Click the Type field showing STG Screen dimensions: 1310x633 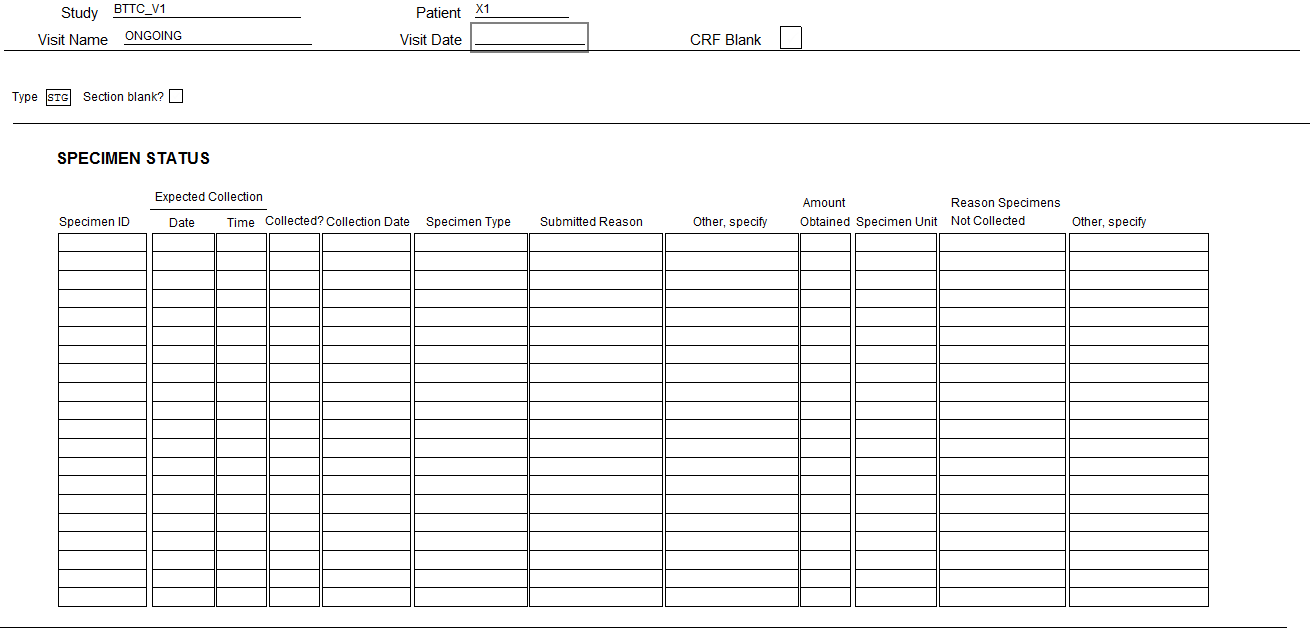pos(58,97)
